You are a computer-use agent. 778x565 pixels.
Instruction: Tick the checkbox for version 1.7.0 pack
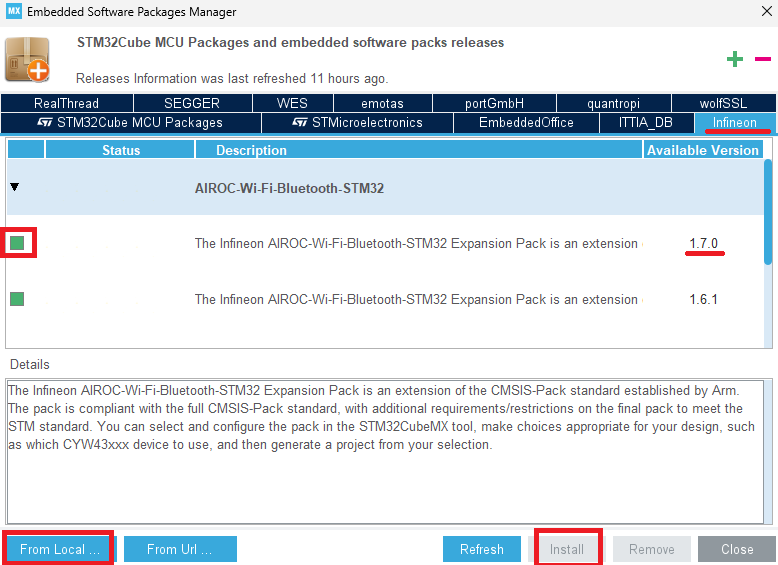pyautogui.click(x=17, y=243)
